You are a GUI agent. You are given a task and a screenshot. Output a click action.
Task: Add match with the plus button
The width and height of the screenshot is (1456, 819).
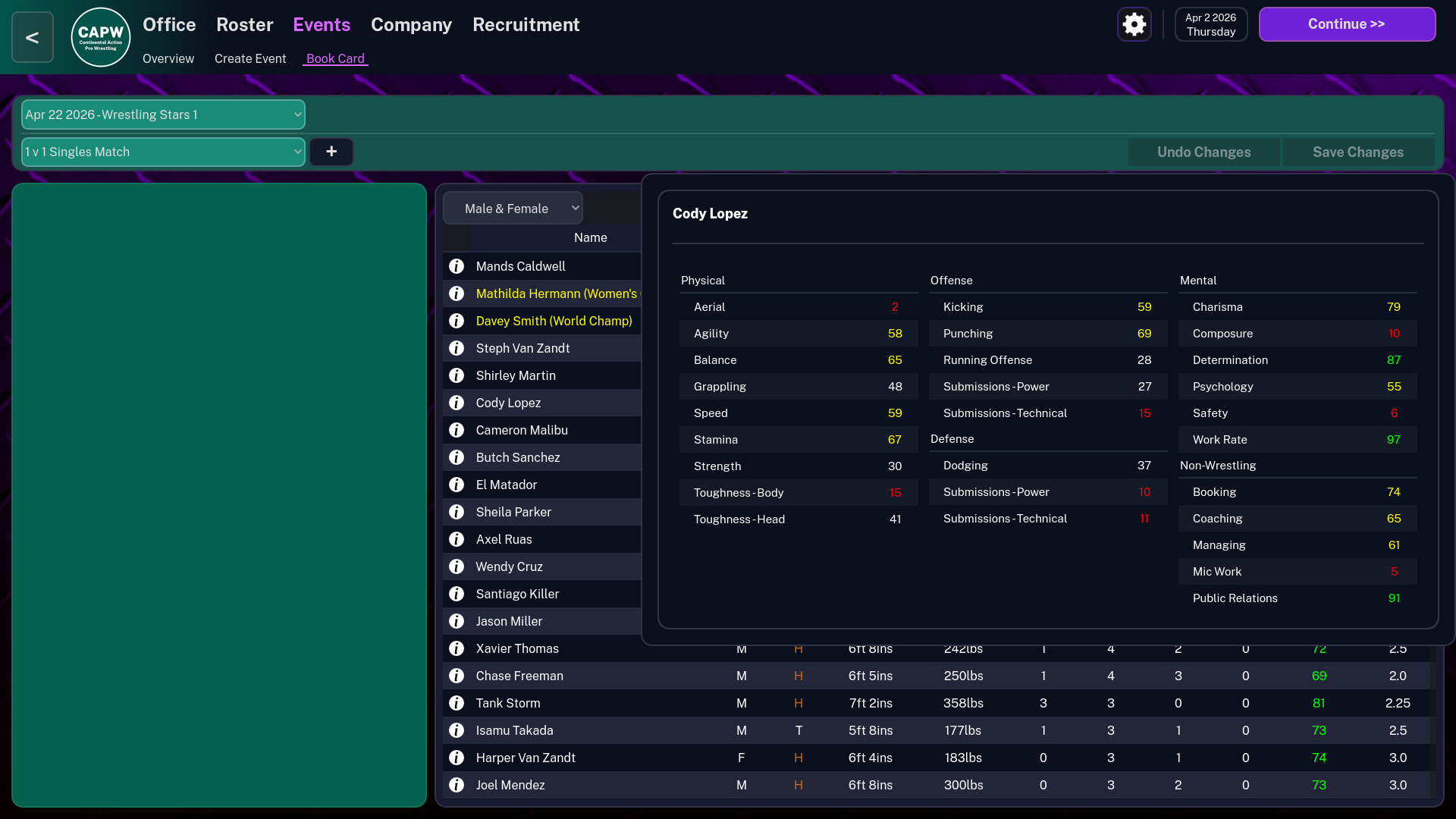coord(331,152)
